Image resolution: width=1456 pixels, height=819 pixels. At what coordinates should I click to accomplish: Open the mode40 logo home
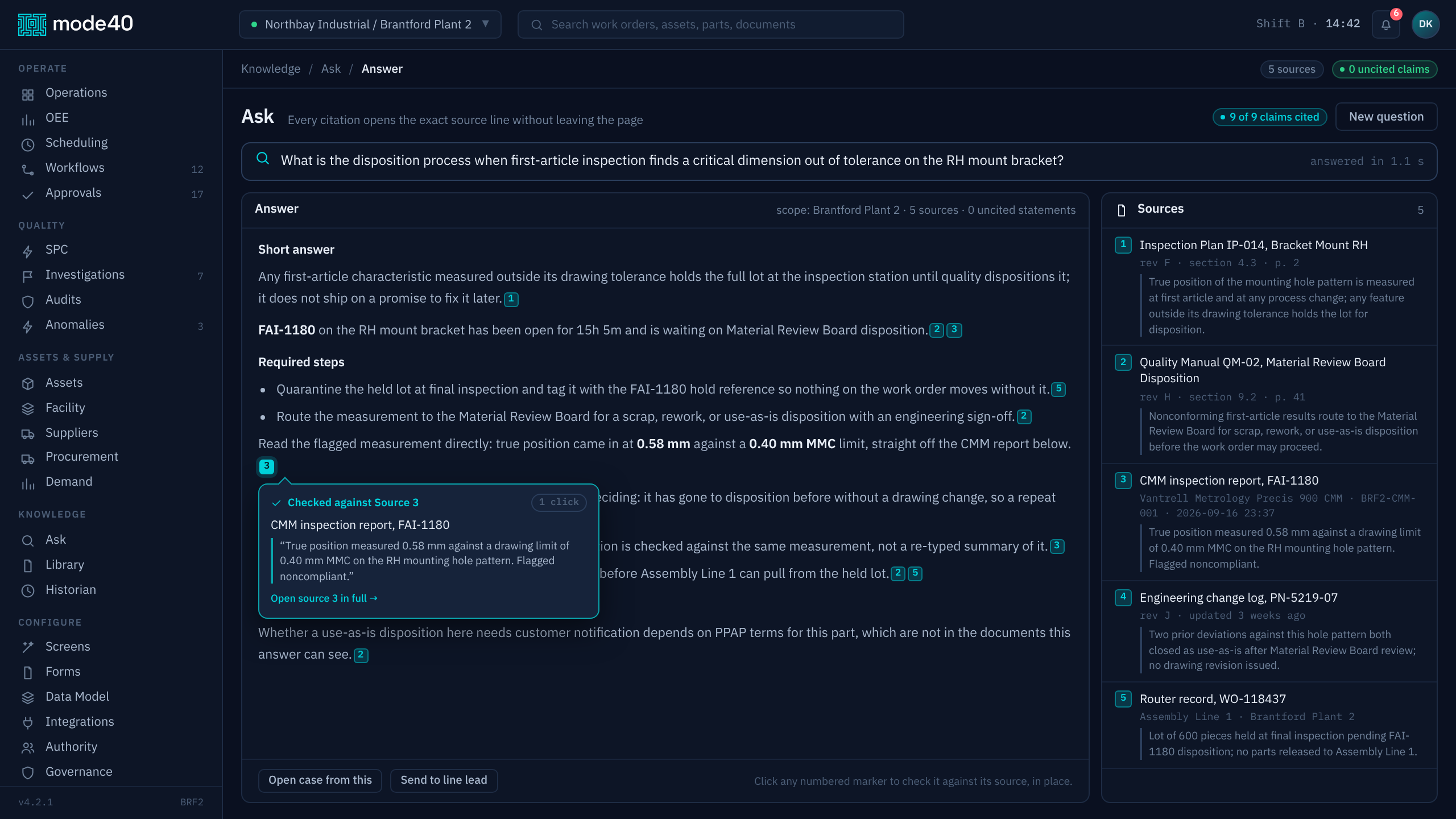click(75, 24)
